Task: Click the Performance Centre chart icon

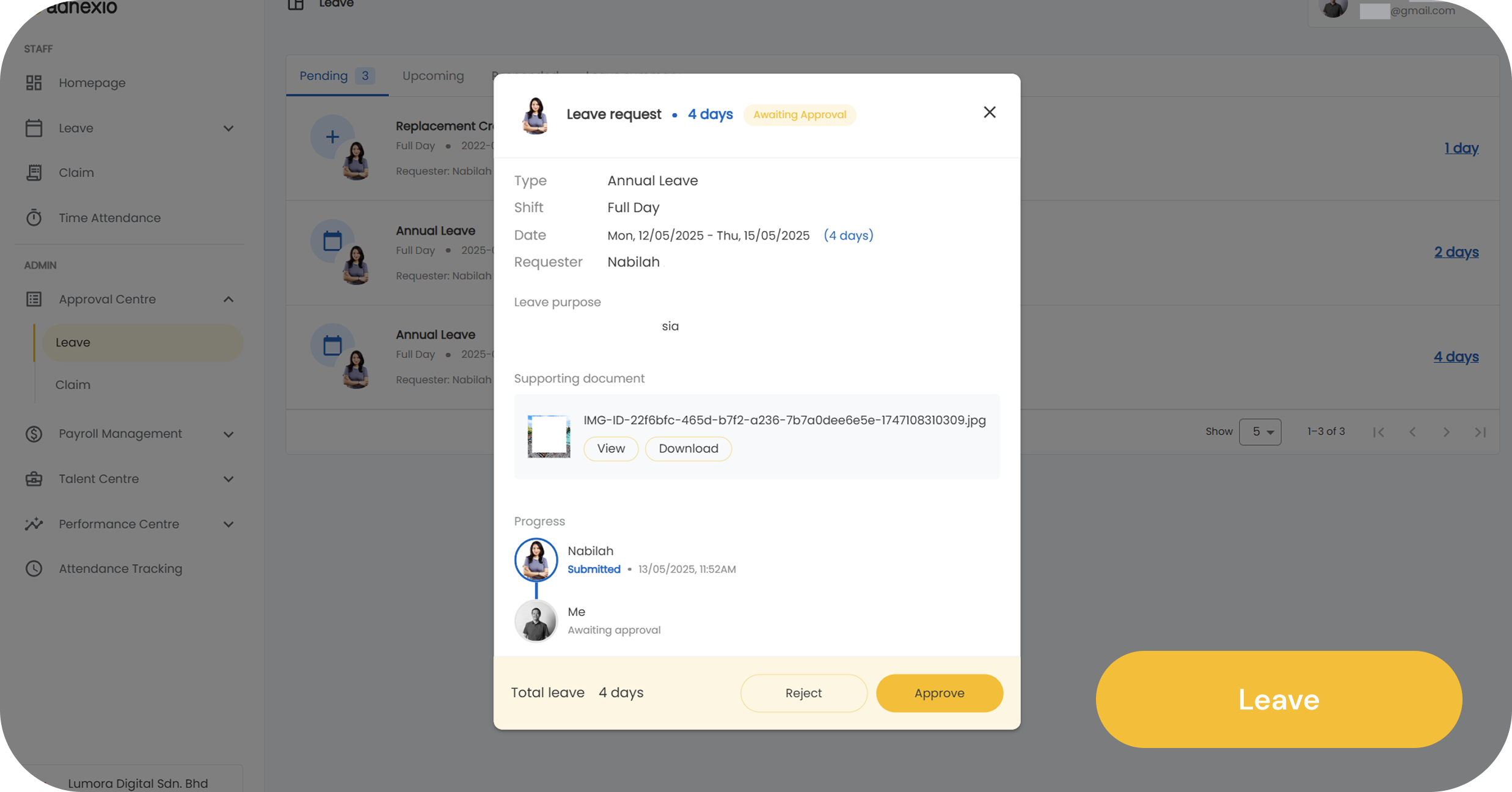Action: coord(34,524)
